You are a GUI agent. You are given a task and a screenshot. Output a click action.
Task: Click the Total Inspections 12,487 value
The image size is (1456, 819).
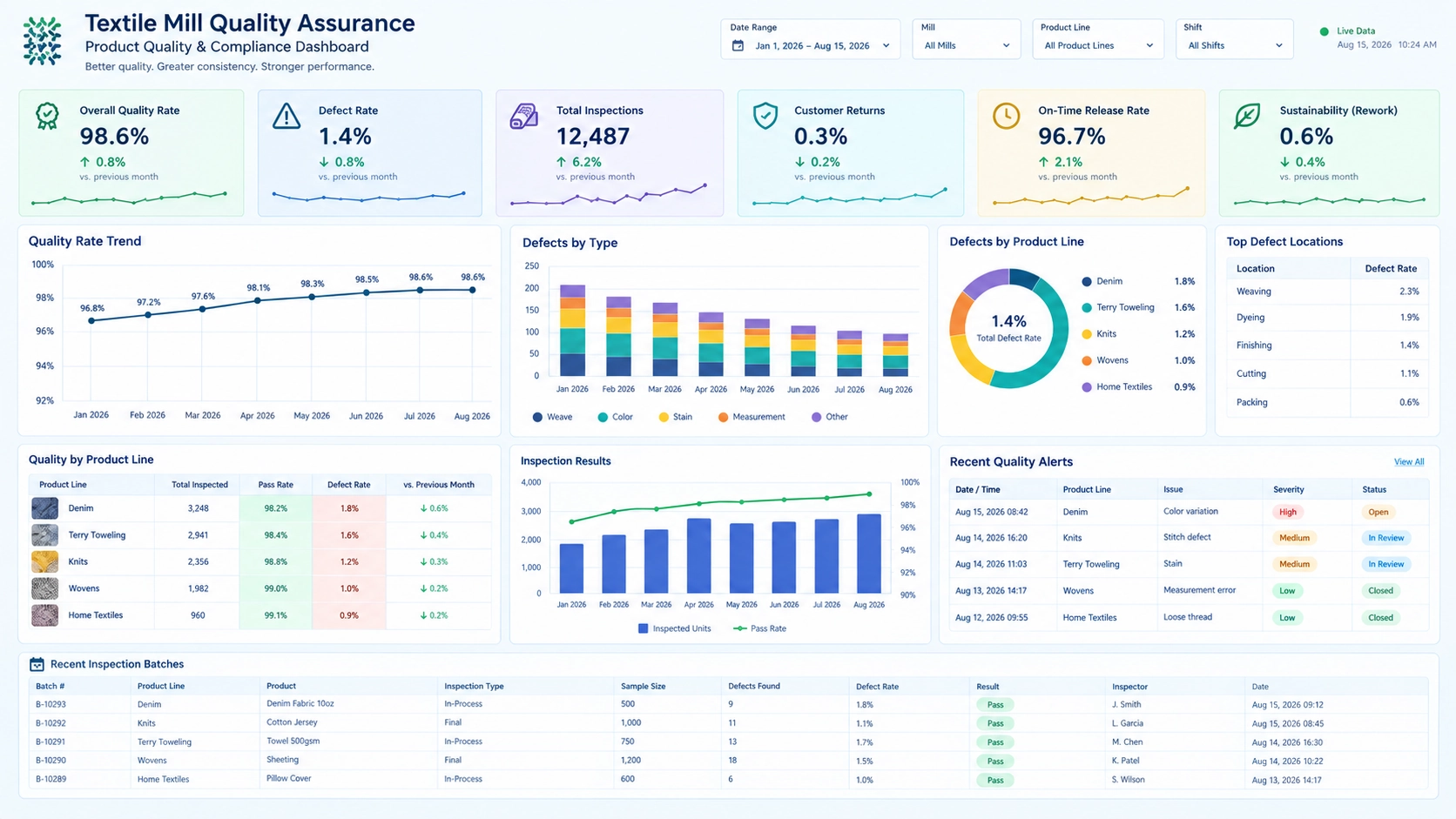[592, 137]
